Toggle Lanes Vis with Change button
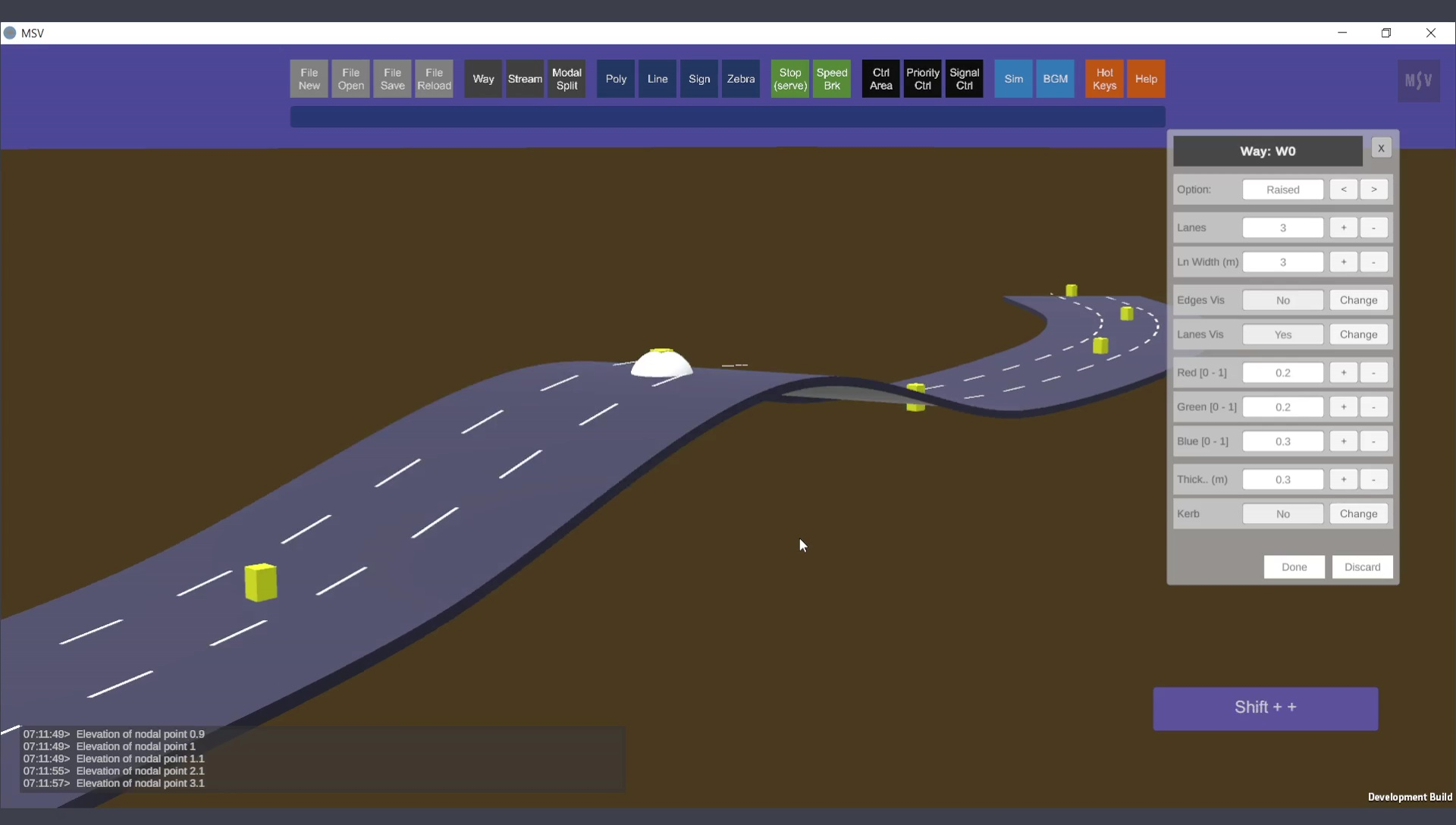Screen dimensions: 1456x825 [x=1358, y=334]
